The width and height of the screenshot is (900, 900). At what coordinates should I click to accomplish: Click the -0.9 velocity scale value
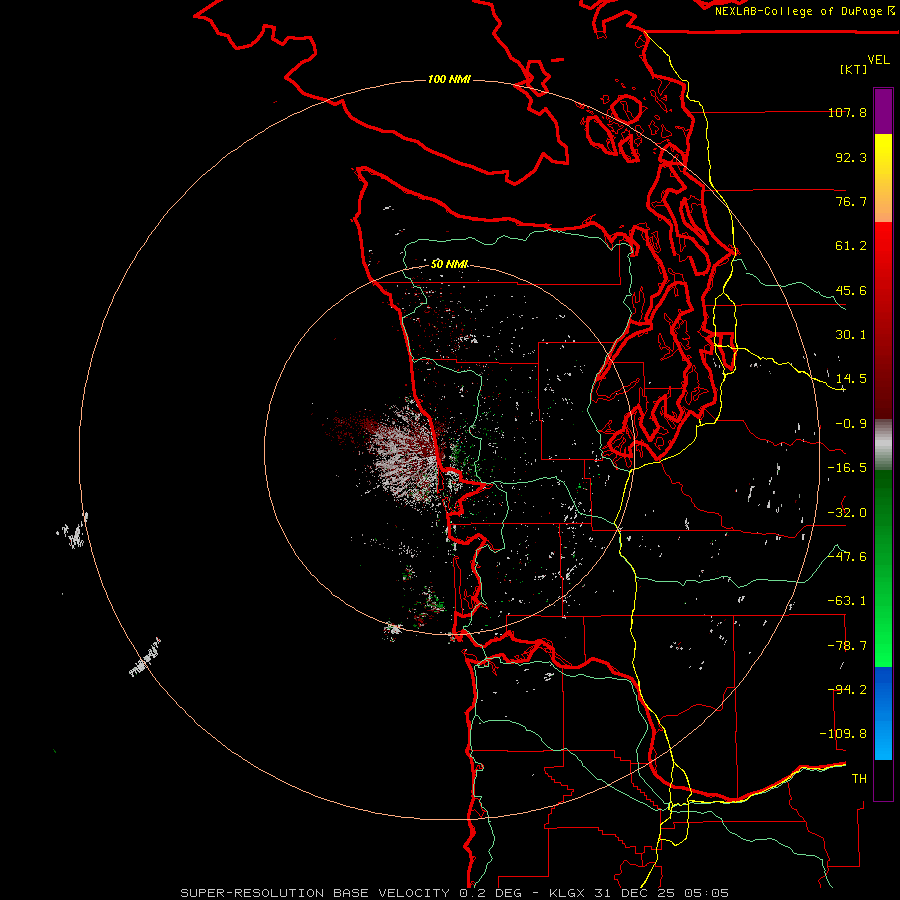point(851,424)
